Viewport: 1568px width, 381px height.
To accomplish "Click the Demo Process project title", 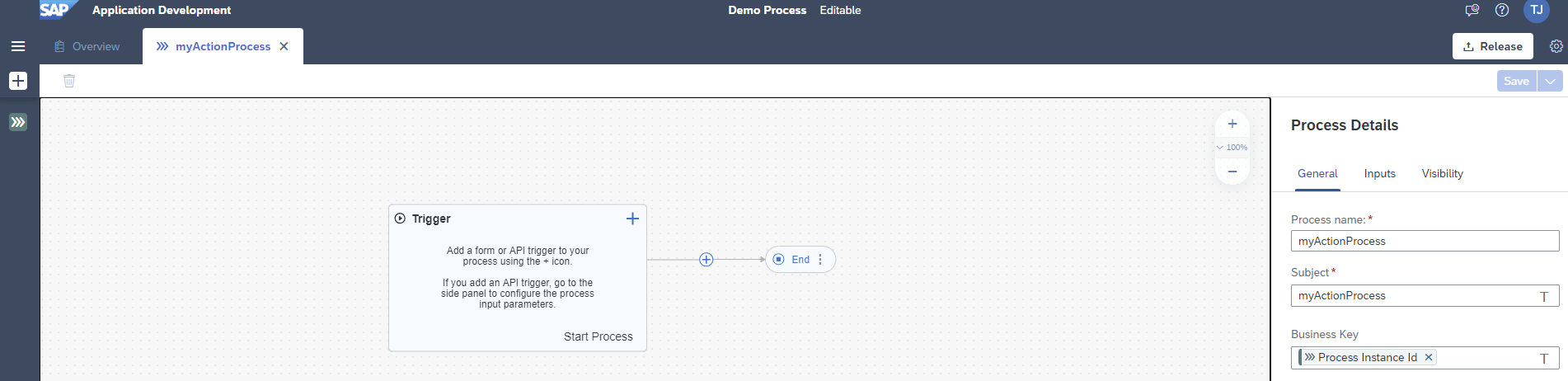I will point(768,10).
